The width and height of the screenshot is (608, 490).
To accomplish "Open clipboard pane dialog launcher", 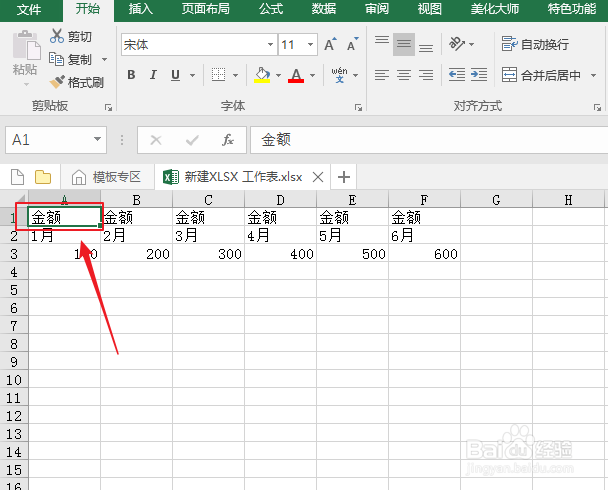I will (108, 107).
